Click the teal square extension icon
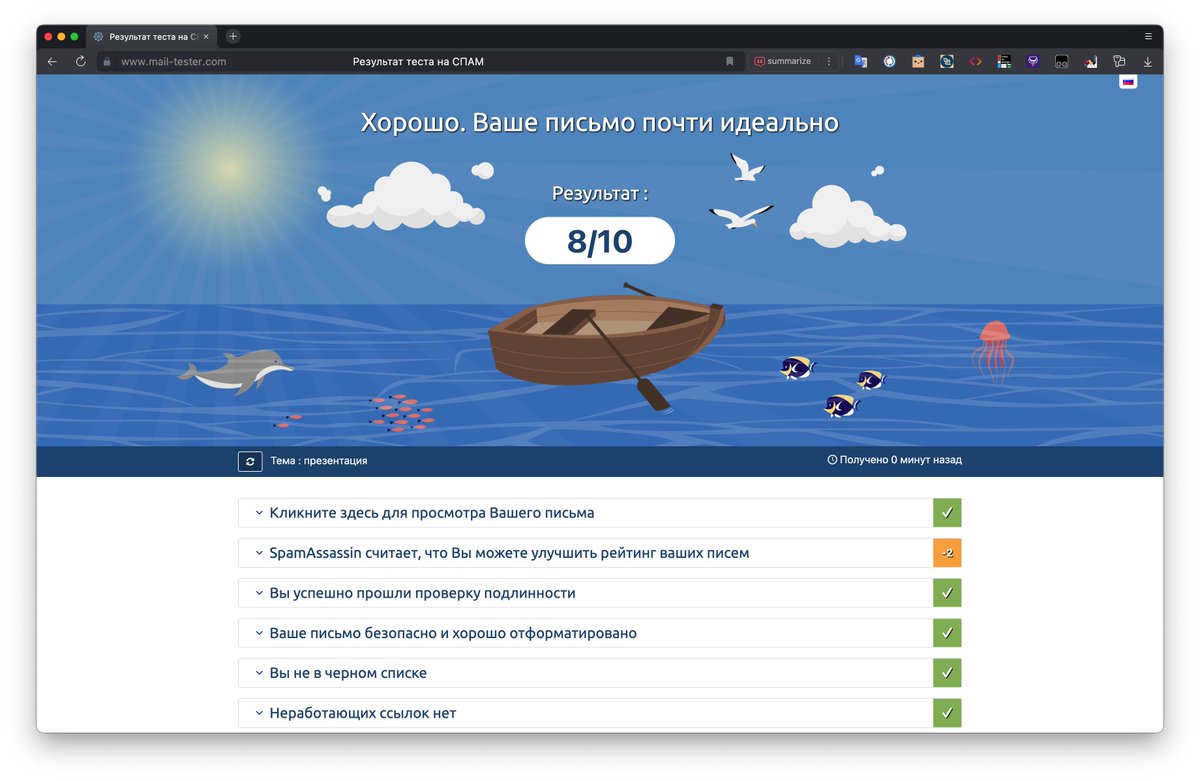Screen dimensions: 1200x781 coord(946,61)
